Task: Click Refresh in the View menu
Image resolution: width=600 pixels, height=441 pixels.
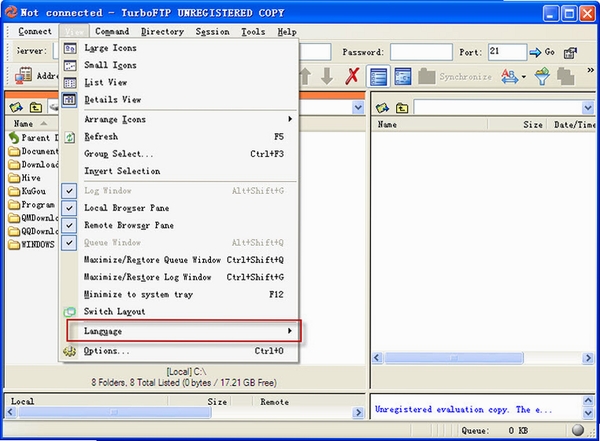Action: pyautogui.click(x=179, y=137)
